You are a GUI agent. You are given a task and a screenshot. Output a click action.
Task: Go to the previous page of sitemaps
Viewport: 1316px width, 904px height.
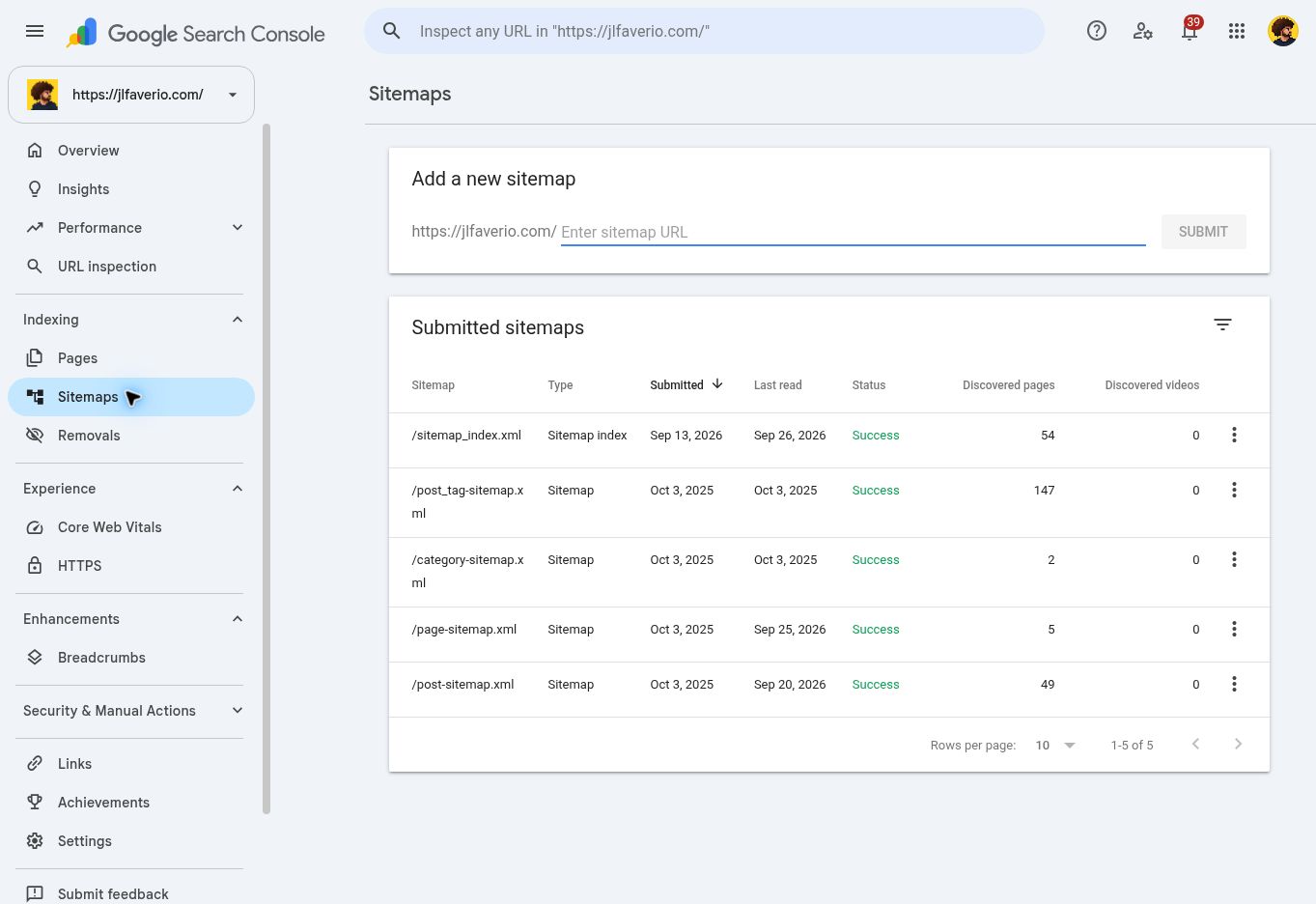point(1195,744)
